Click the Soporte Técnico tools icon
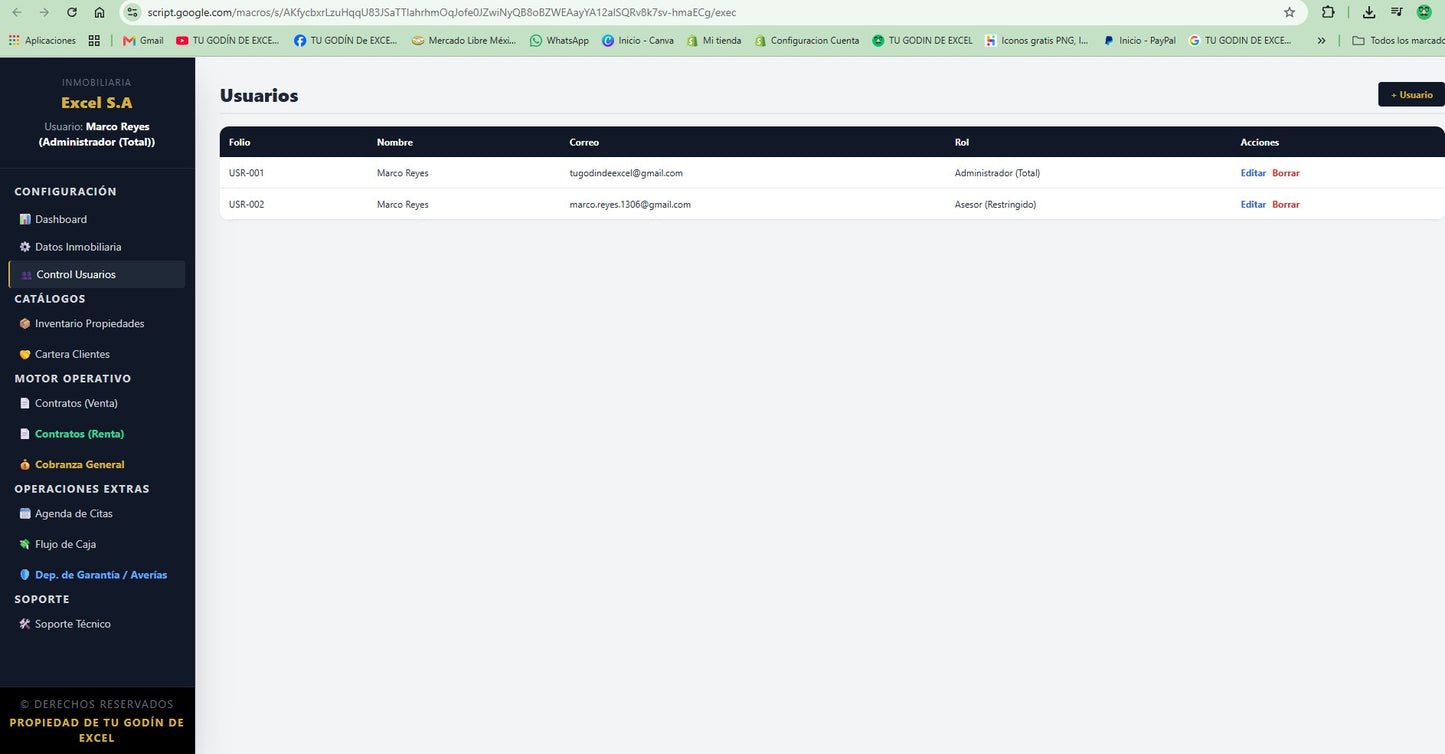The image size is (1445, 754). click(25, 624)
